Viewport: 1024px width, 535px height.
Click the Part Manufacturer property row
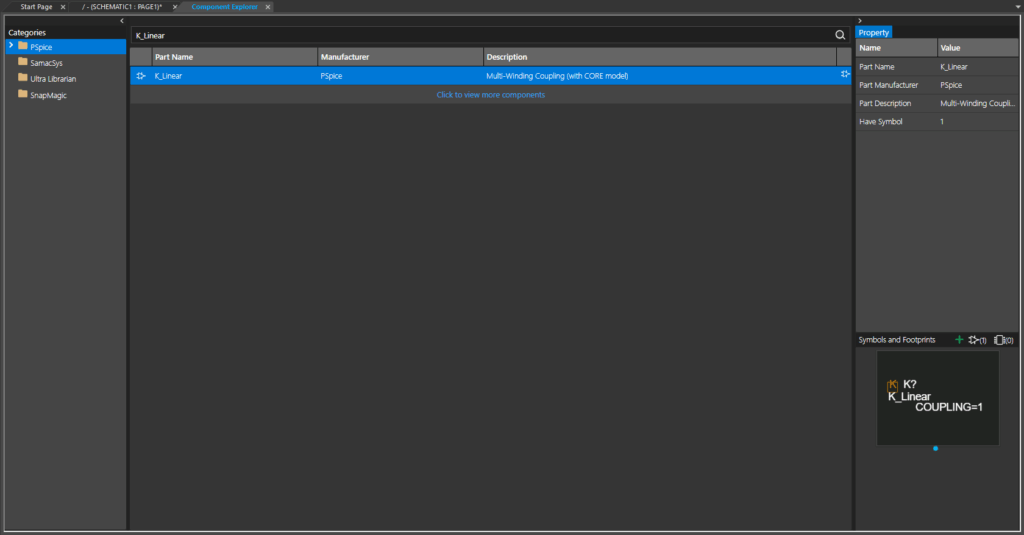click(936, 85)
